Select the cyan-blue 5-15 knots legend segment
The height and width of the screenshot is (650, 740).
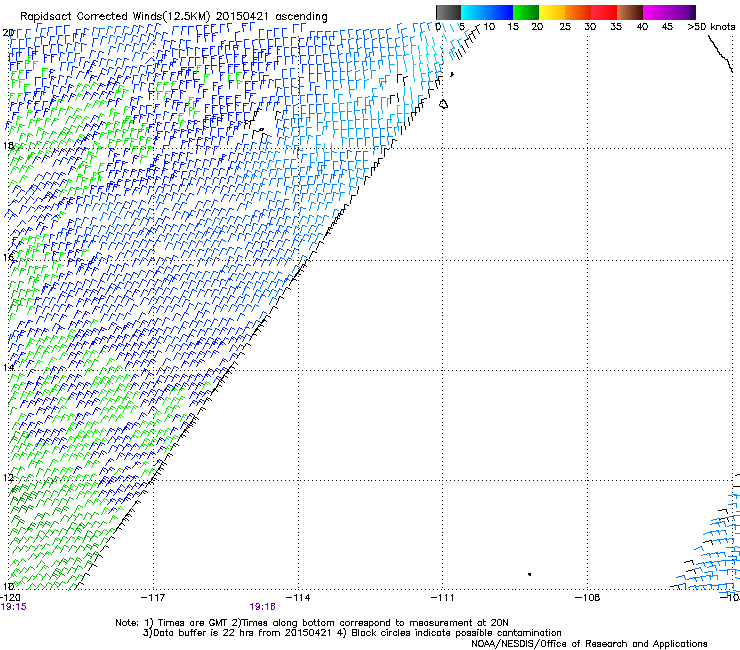(487, 12)
